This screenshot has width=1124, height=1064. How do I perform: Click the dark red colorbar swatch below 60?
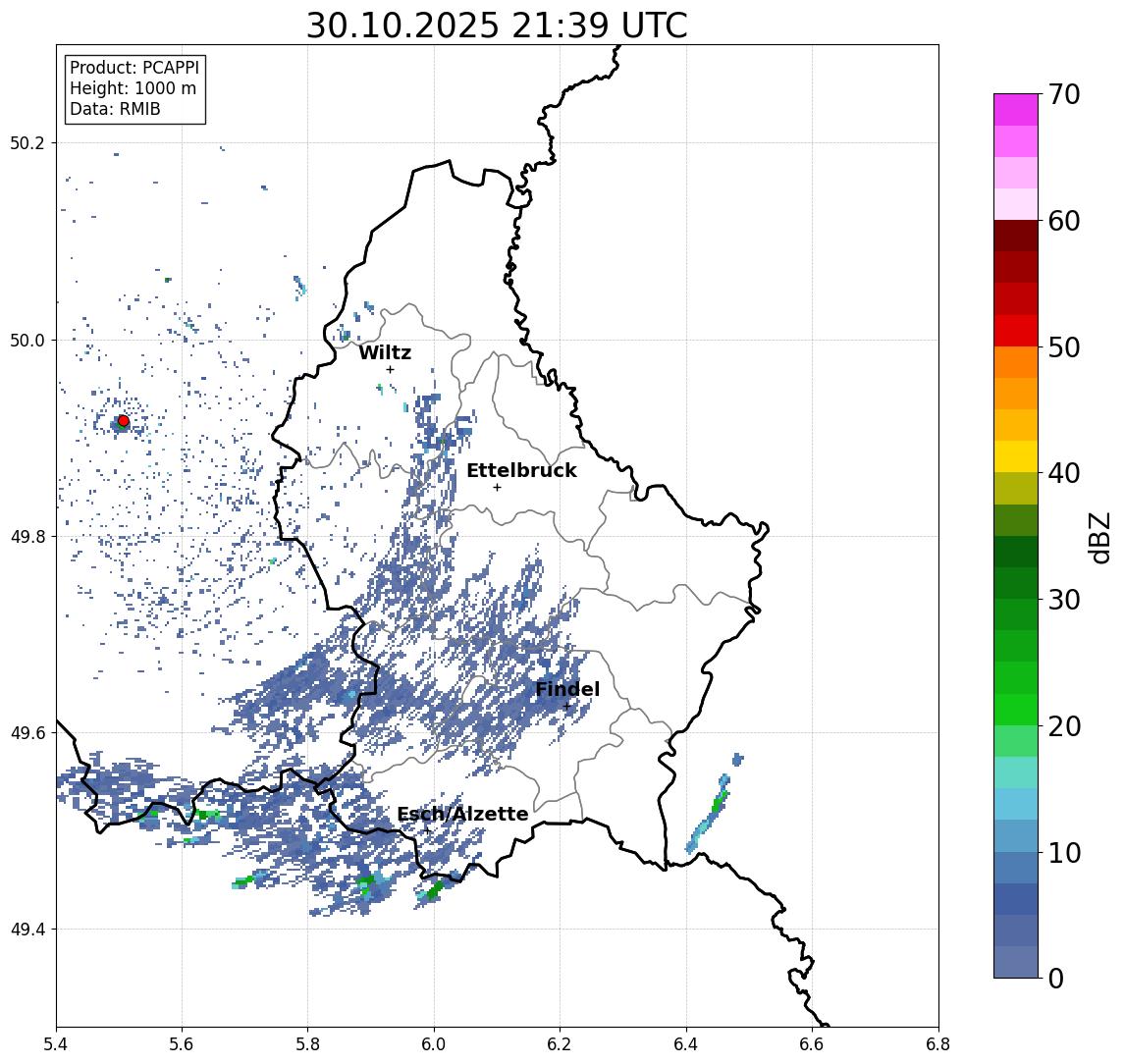1016,236
